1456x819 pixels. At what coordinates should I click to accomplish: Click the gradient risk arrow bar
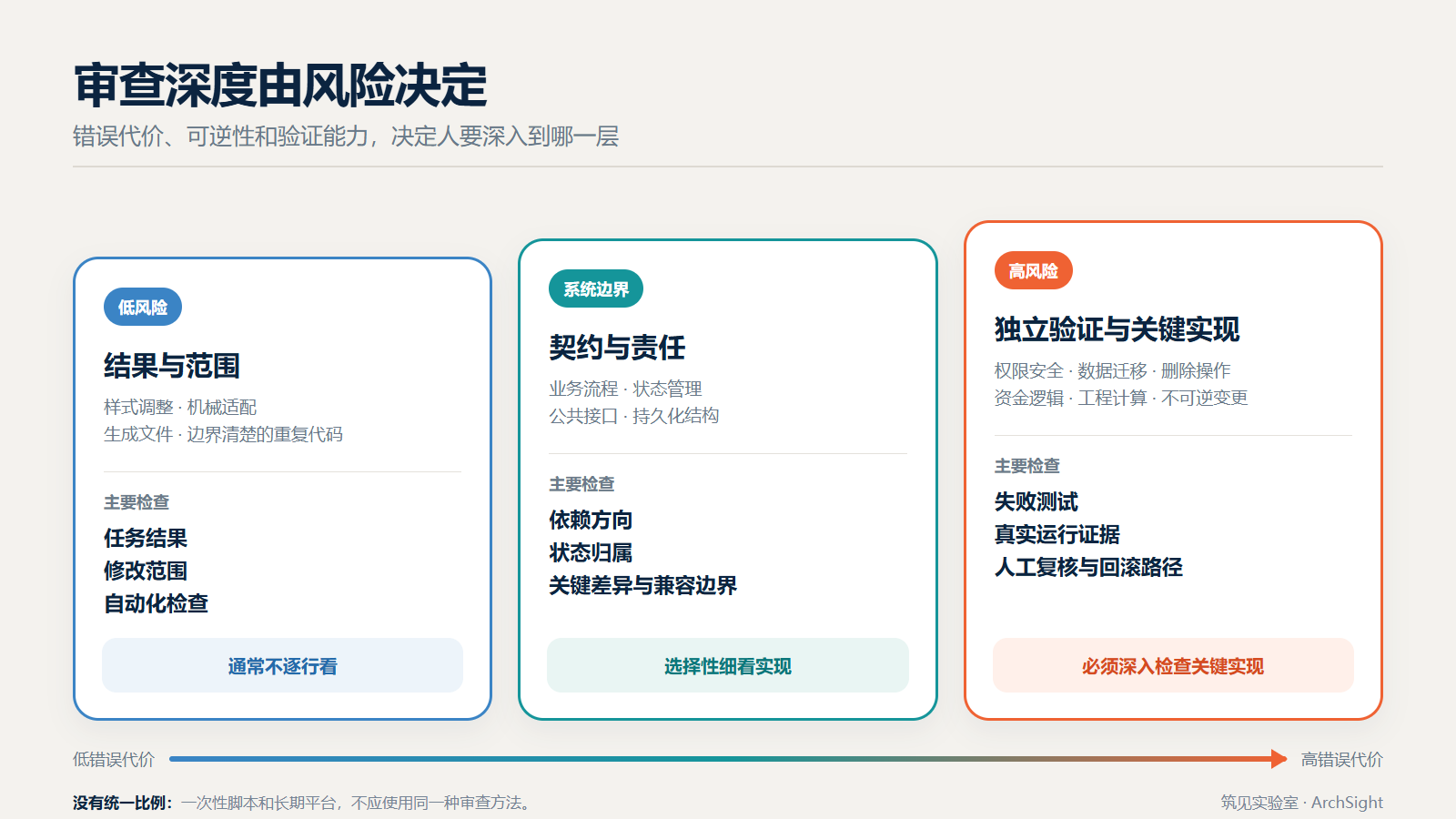pyautogui.click(x=728, y=759)
